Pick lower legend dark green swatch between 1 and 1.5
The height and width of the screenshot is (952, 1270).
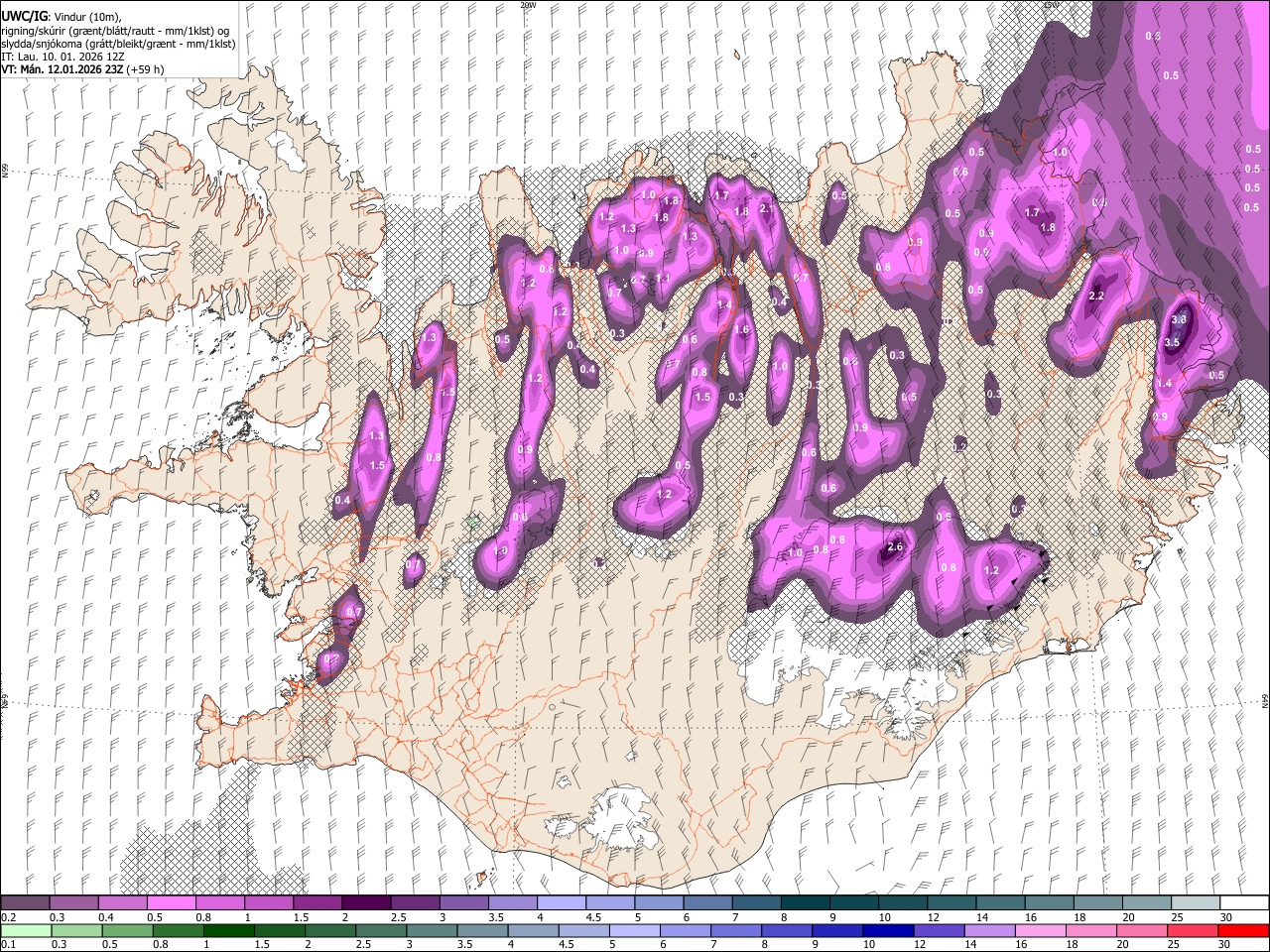coord(229,930)
